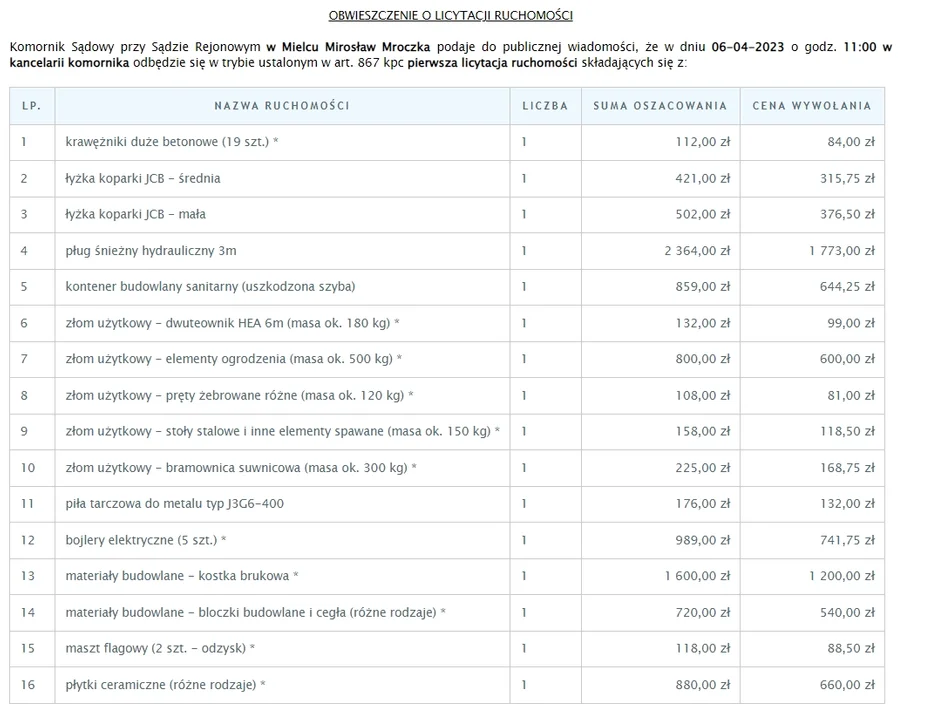Click starting price 1 200,00 zł
Screen dimensions: 929x720
coord(842,576)
